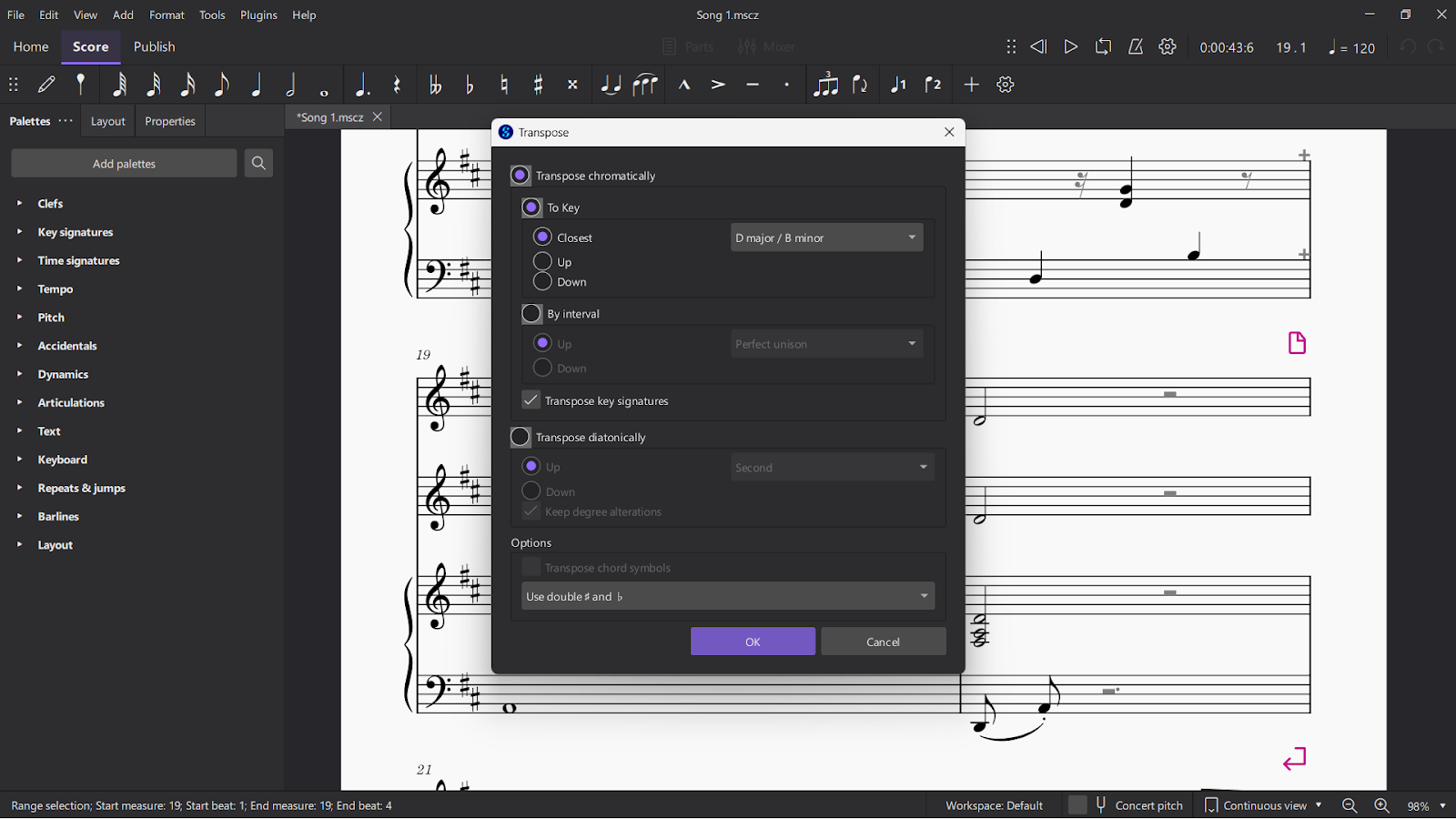The width and height of the screenshot is (1456, 819).
Task: Select the 32nd note duration icon
Action: (154, 85)
